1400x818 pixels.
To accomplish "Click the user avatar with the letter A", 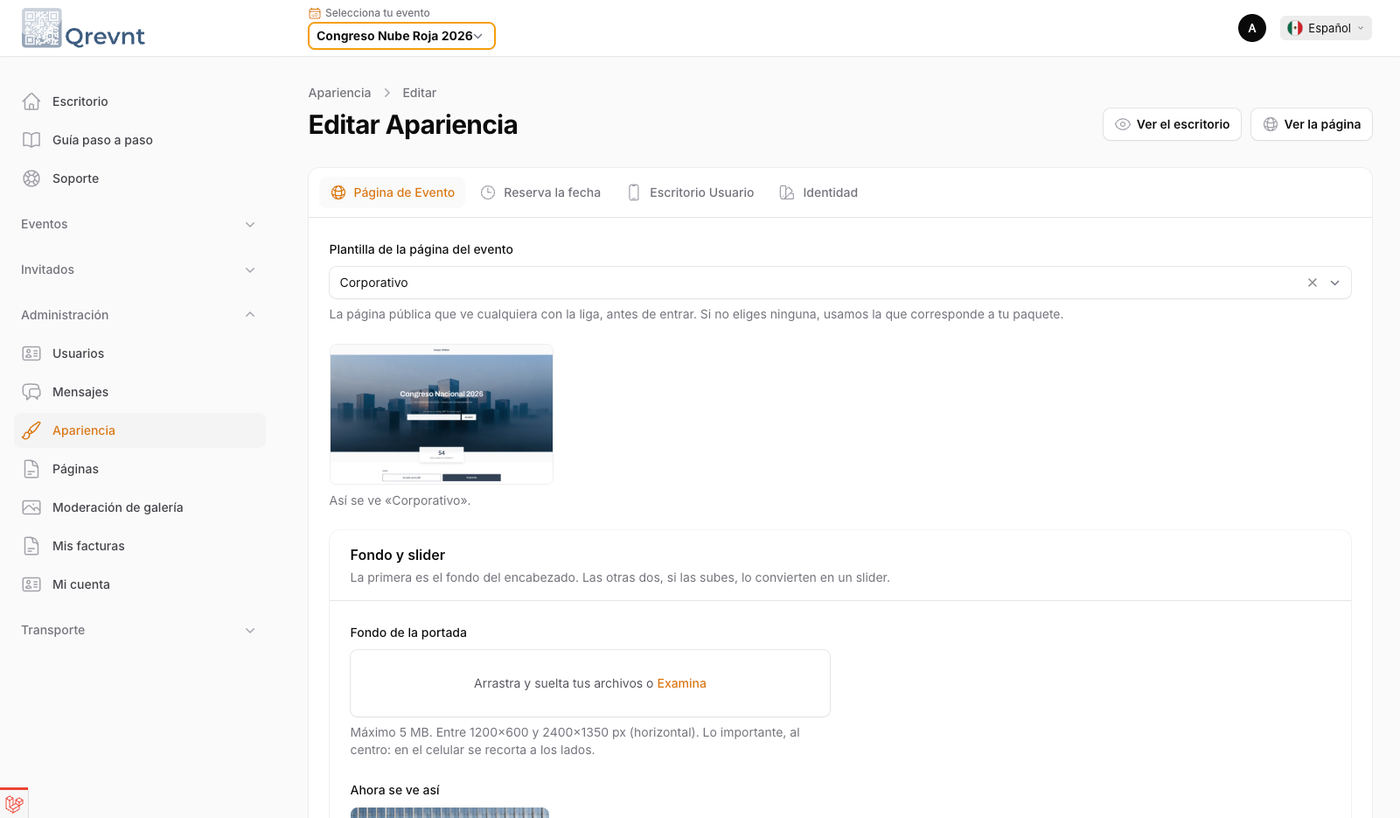I will pos(1252,28).
